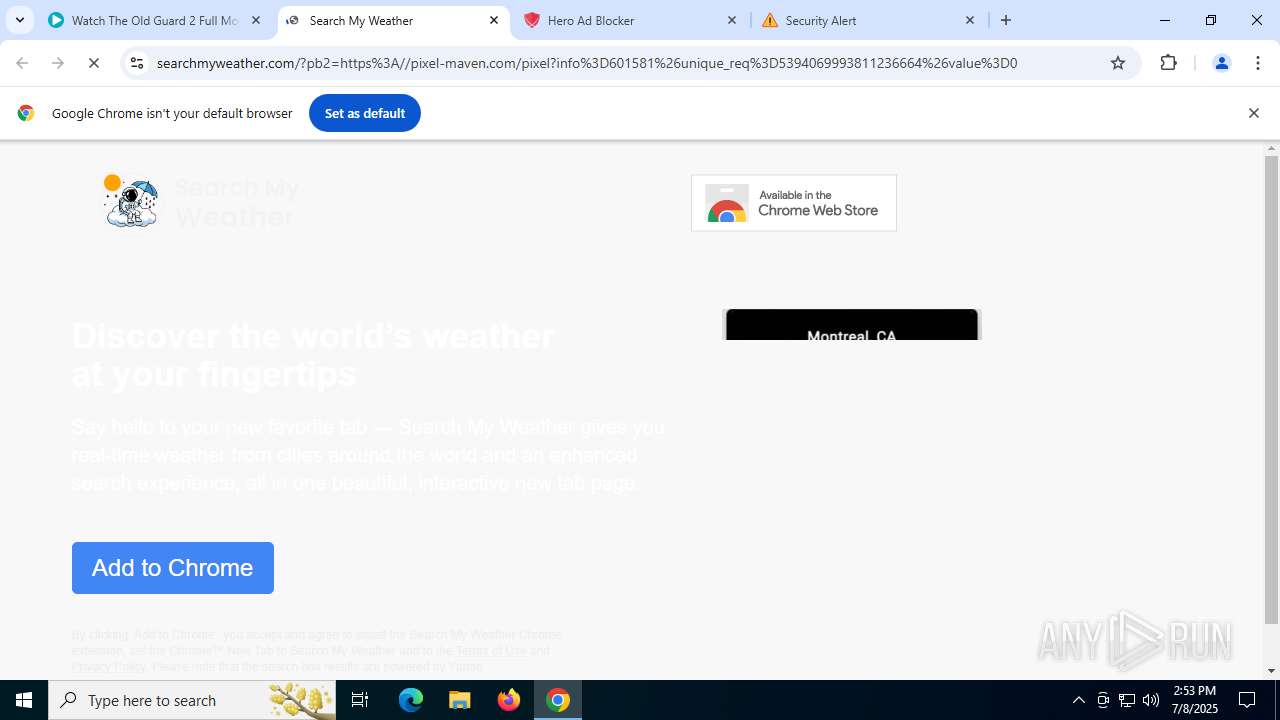Open the Windows Start menu
Viewport: 1280px width, 720px height.
coord(24,700)
